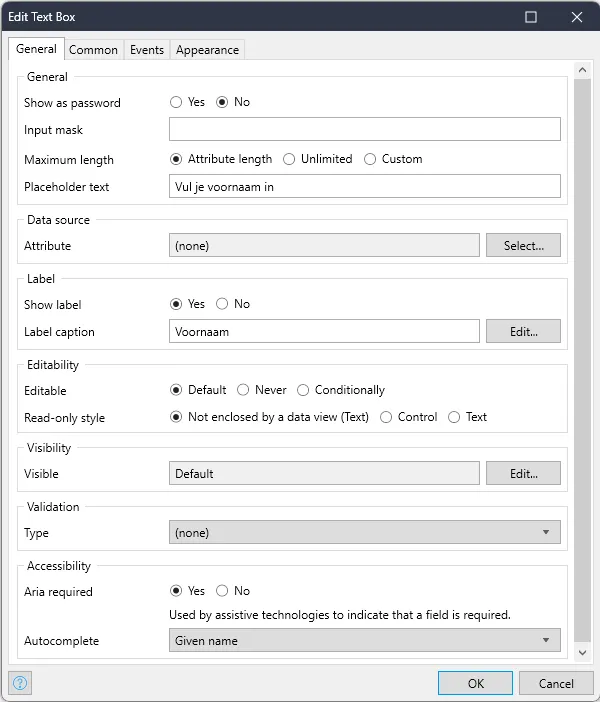
Task: Close the Edit Text Box dialog
Action: [x=577, y=17]
